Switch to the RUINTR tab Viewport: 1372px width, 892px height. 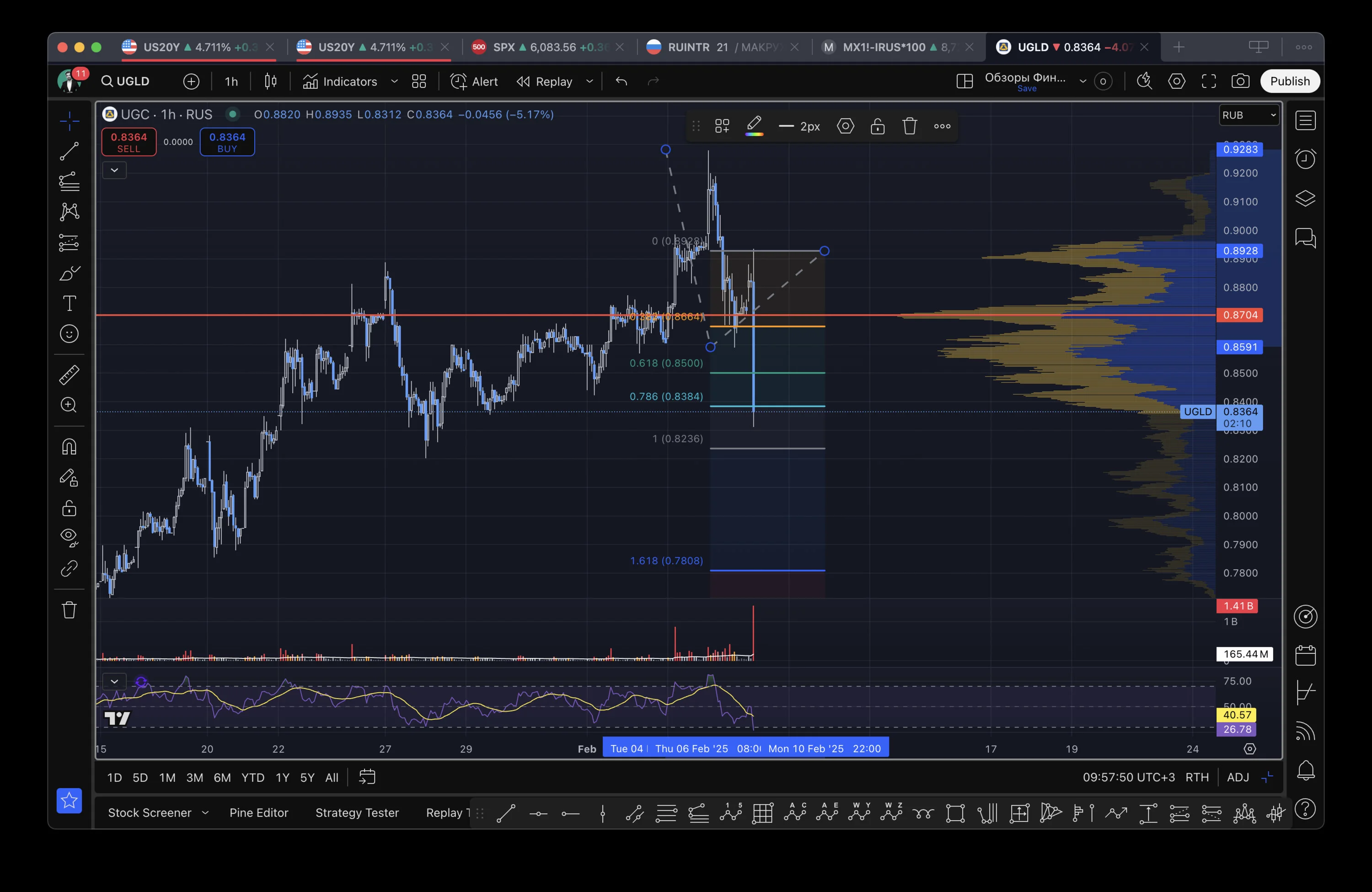pyautogui.click(x=723, y=47)
